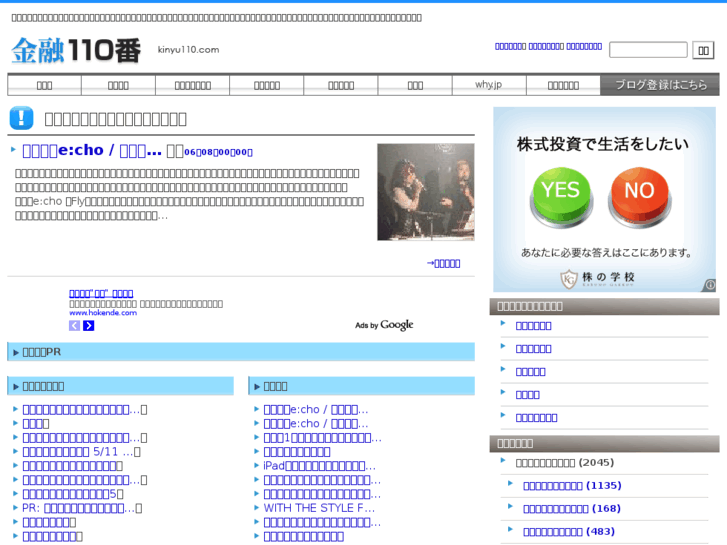Select the category link with count (168)
Image resolution: width=727 pixels, height=545 pixels.
(x=572, y=509)
